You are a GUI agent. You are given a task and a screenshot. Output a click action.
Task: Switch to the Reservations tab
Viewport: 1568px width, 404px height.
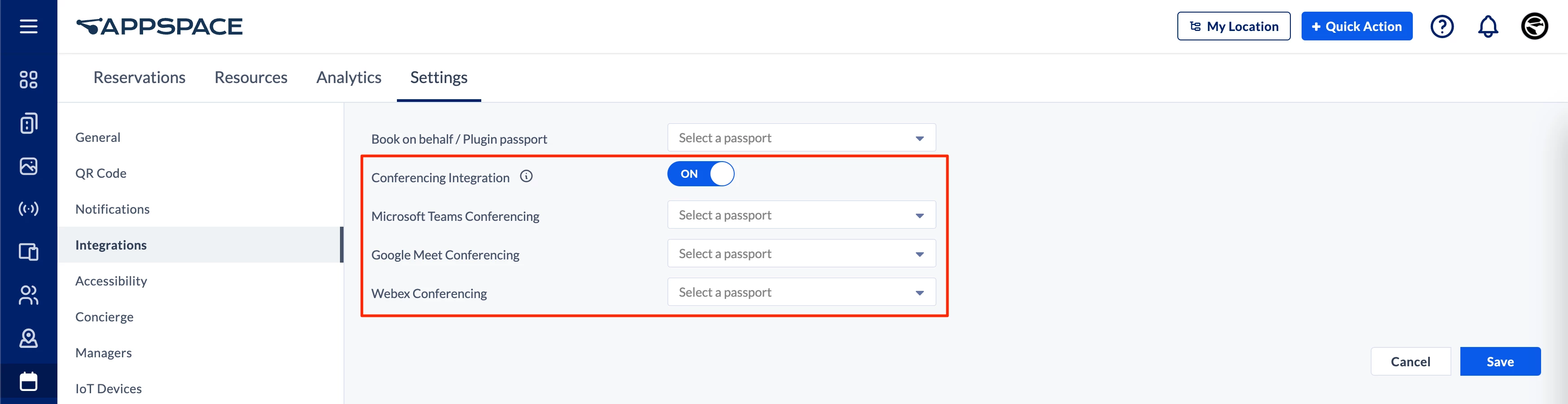coord(139,77)
